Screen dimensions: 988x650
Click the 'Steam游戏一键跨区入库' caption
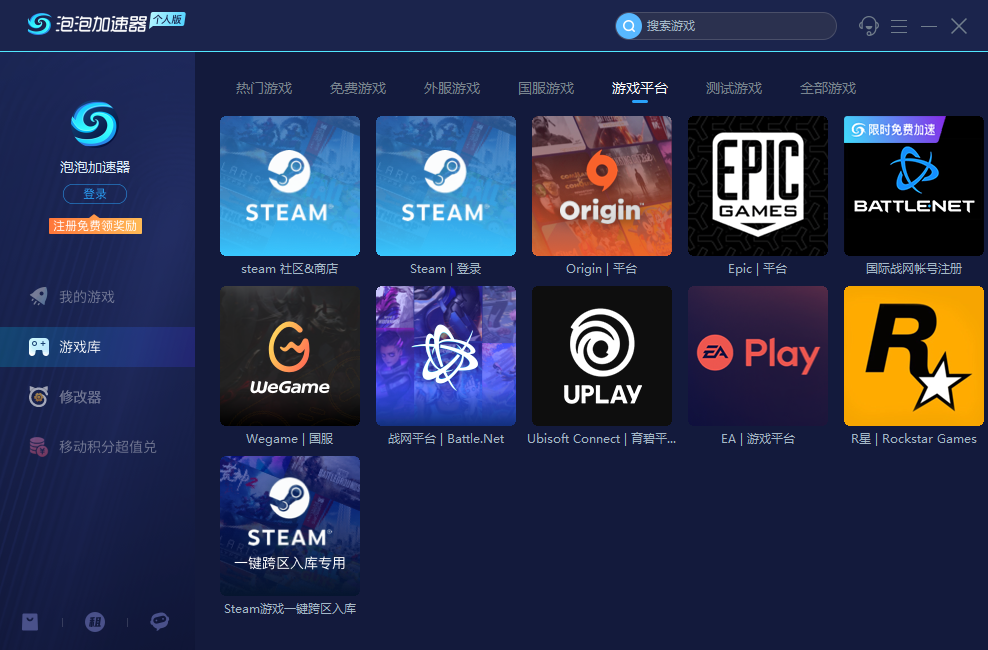click(290, 609)
